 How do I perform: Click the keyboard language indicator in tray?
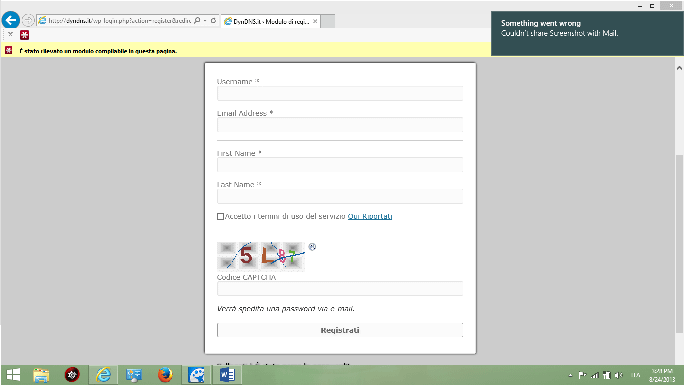coord(636,375)
